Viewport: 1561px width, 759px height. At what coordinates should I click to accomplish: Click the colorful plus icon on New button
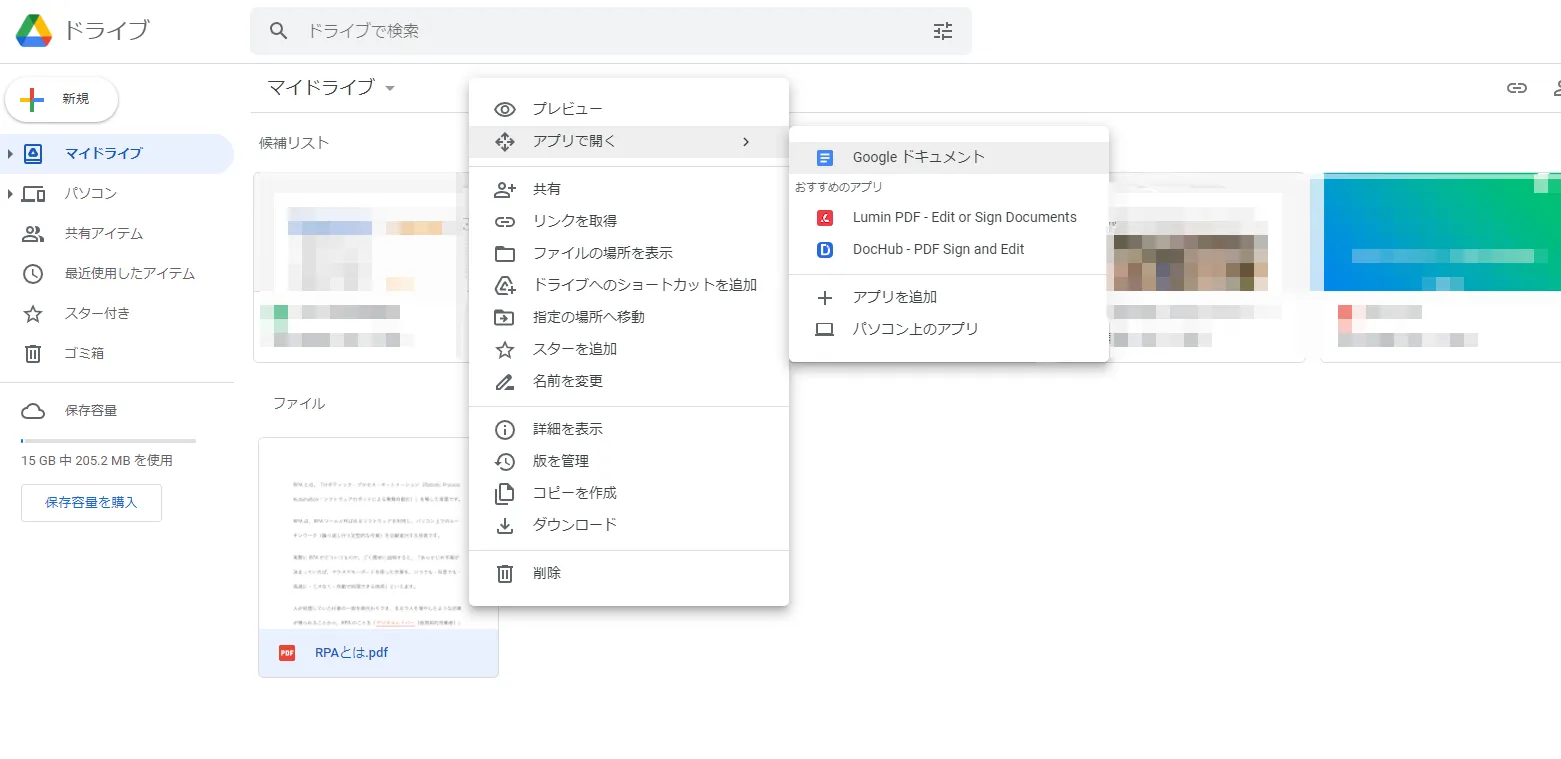[x=32, y=99]
